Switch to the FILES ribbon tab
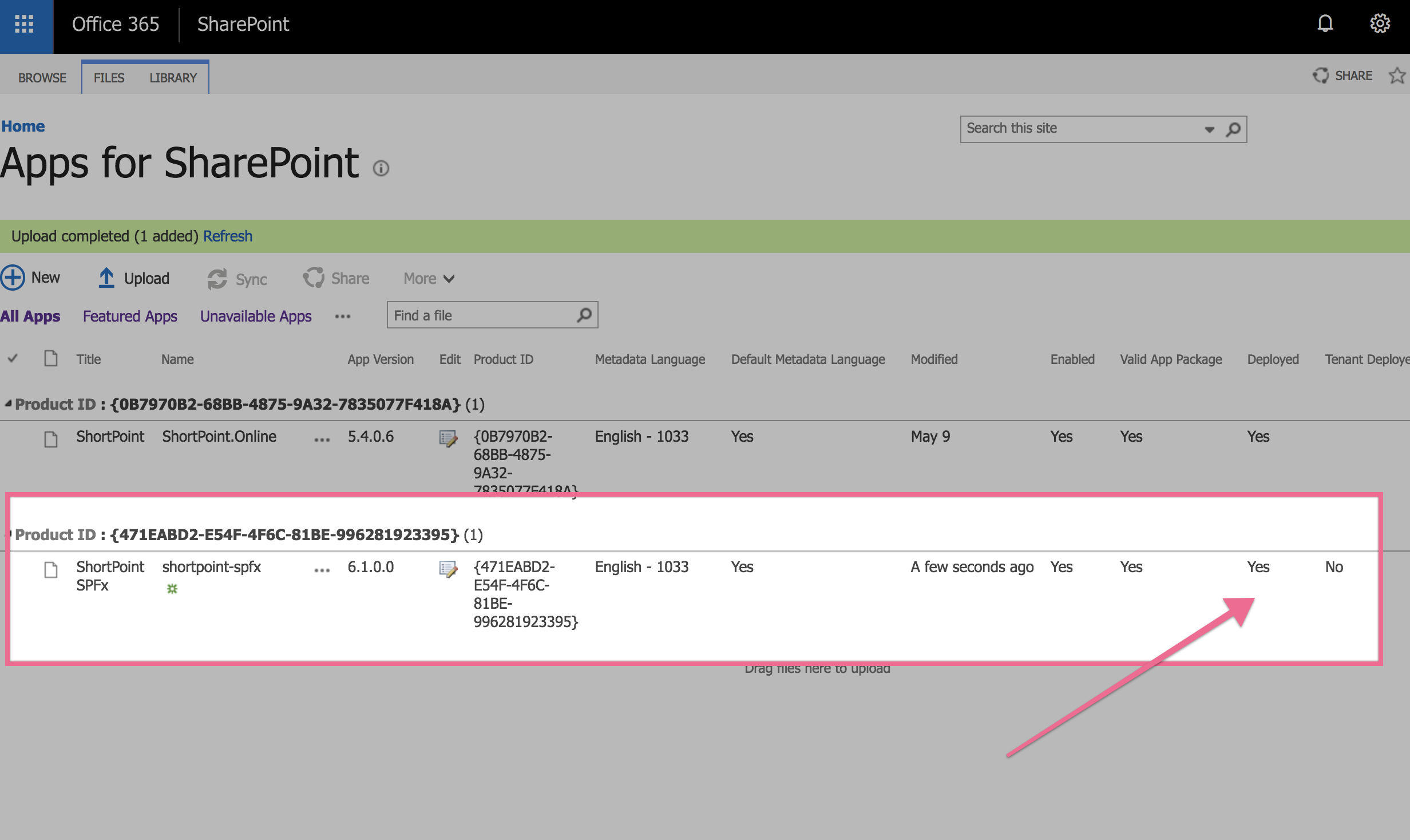1410x840 pixels. (109, 78)
